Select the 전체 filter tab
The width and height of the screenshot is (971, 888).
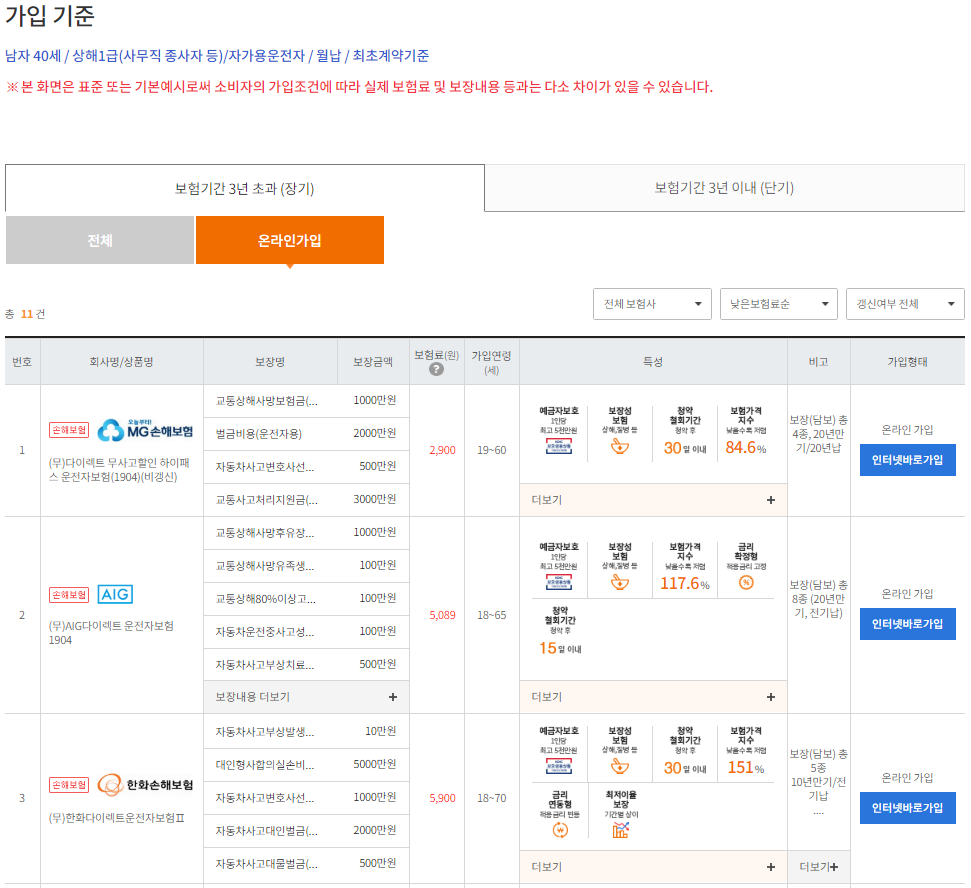tap(100, 240)
